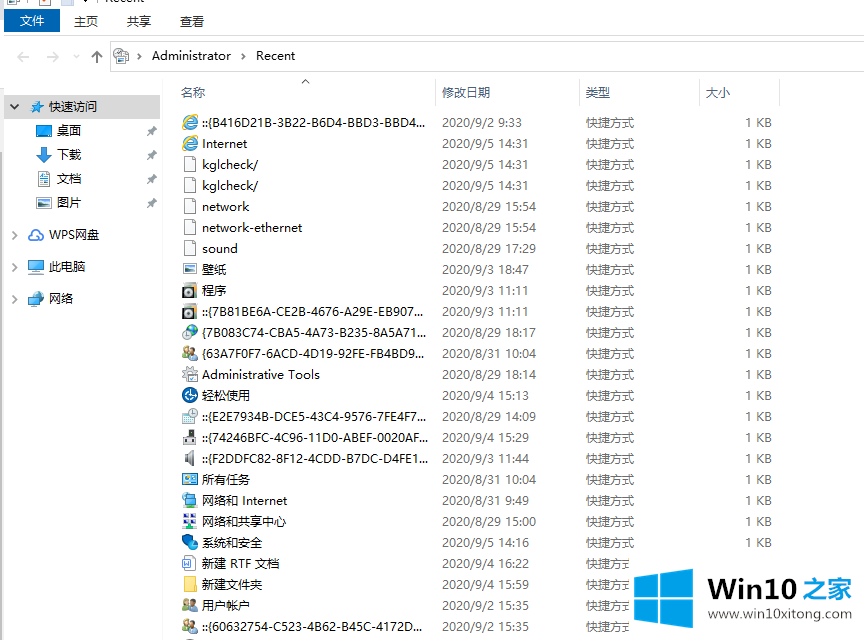Select 网络 in the sidebar
Screen dimensions: 864x640
point(61,299)
